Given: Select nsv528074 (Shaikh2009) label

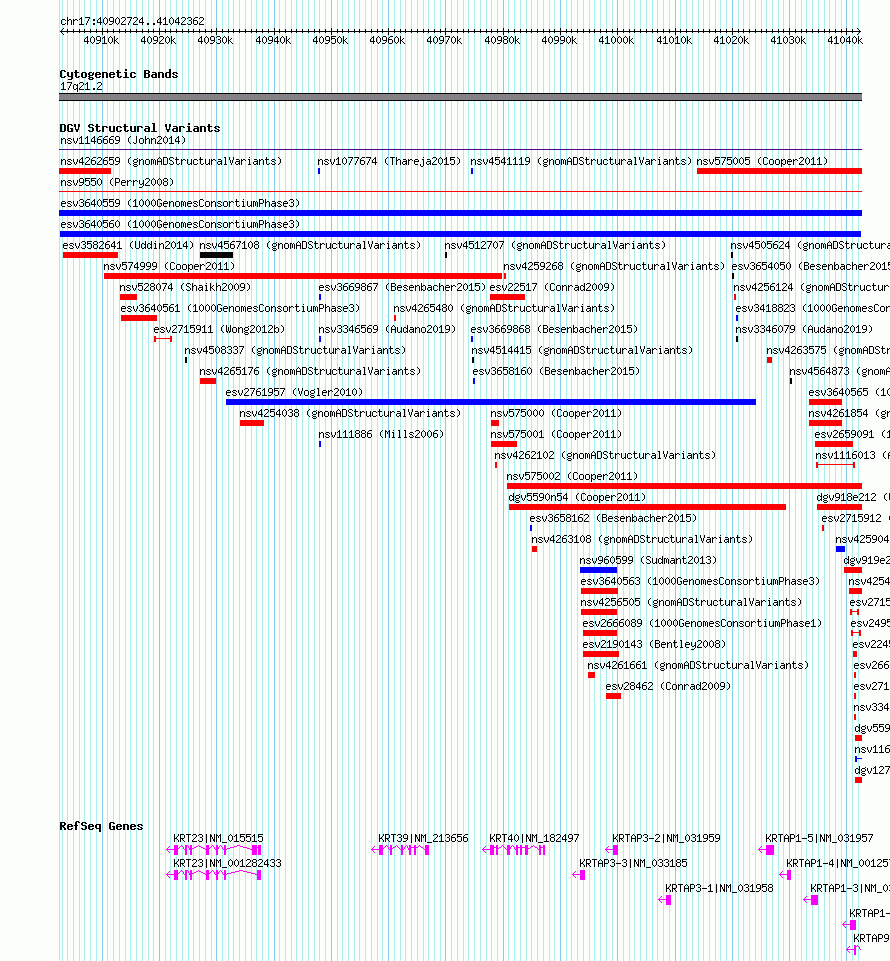Looking at the screenshot, I should [185, 287].
